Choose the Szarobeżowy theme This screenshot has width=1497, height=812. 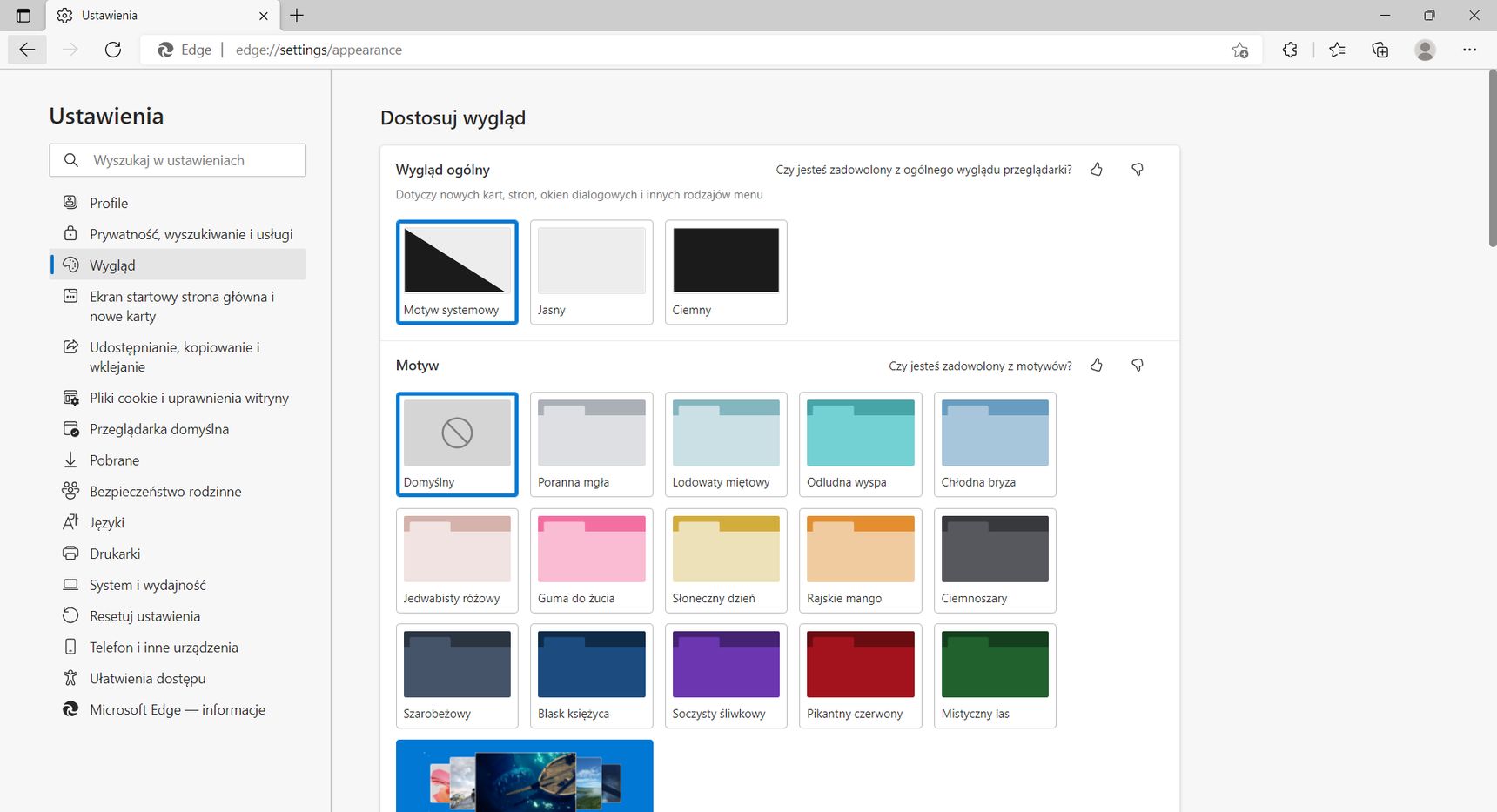457,675
